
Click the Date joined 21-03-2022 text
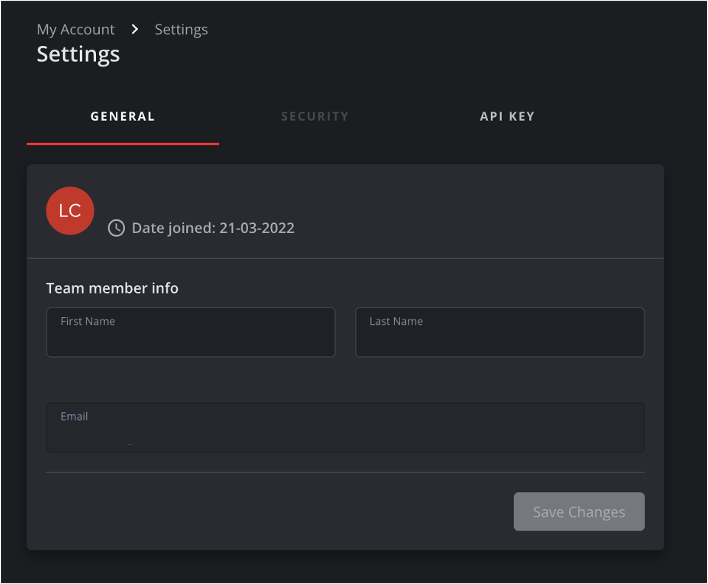coord(213,228)
